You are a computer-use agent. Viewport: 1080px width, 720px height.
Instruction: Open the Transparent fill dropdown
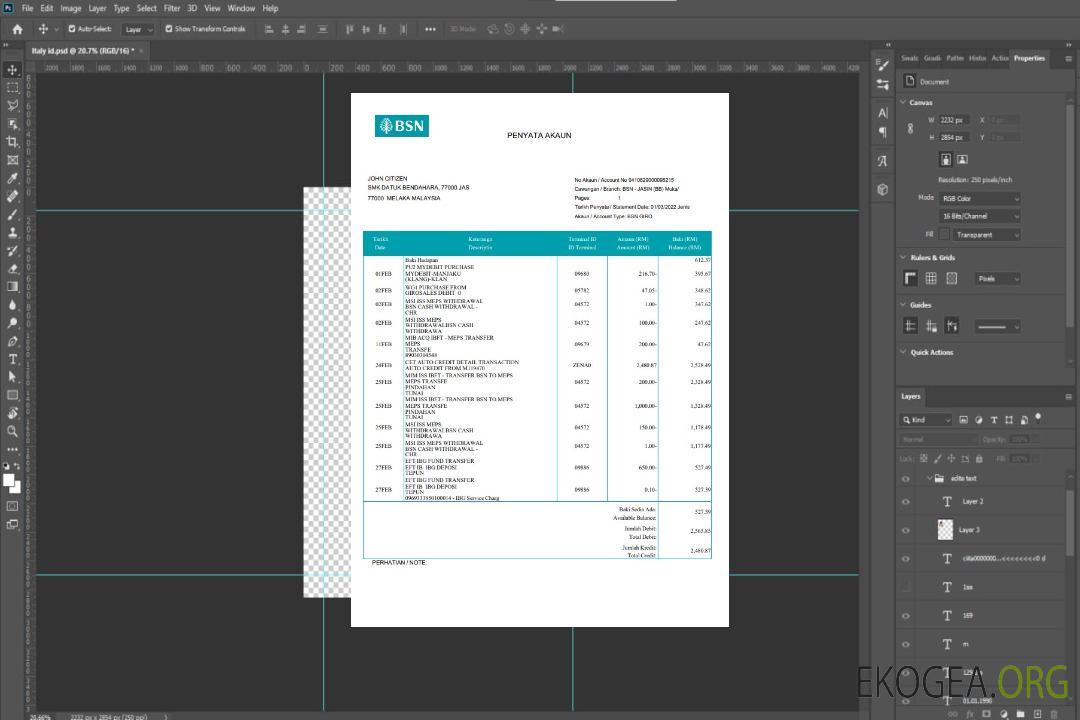click(986, 235)
